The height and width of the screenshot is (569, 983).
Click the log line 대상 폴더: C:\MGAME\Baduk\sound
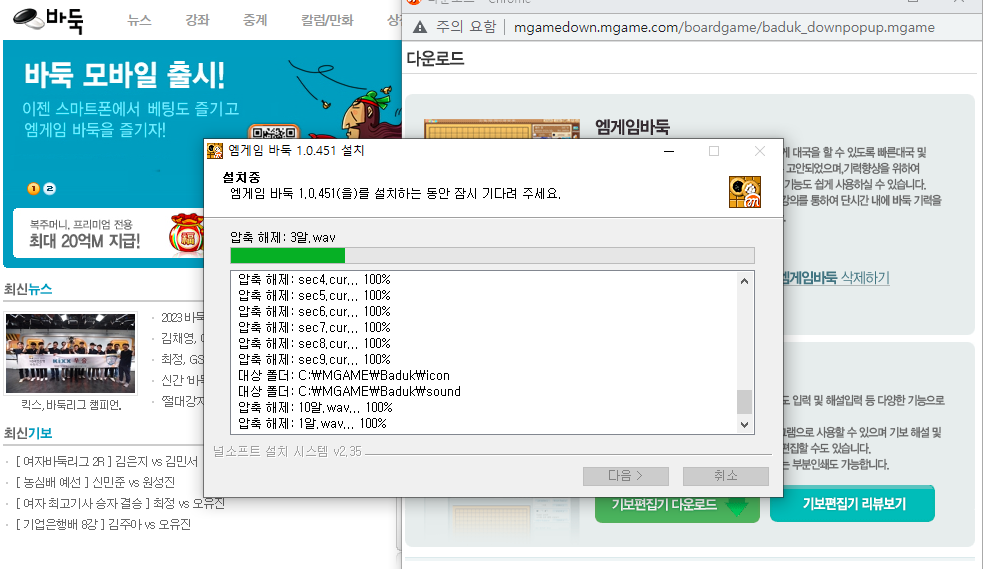[349, 391]
